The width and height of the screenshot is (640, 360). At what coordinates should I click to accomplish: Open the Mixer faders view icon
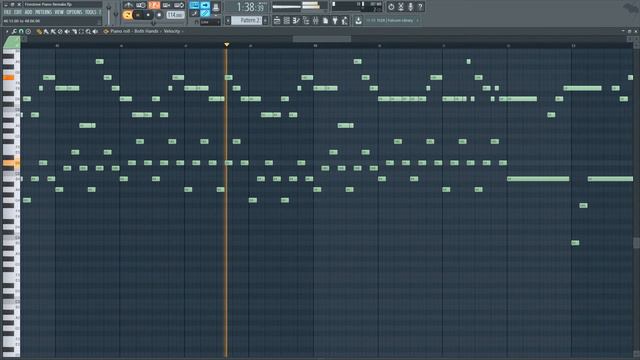coord(316,20)
